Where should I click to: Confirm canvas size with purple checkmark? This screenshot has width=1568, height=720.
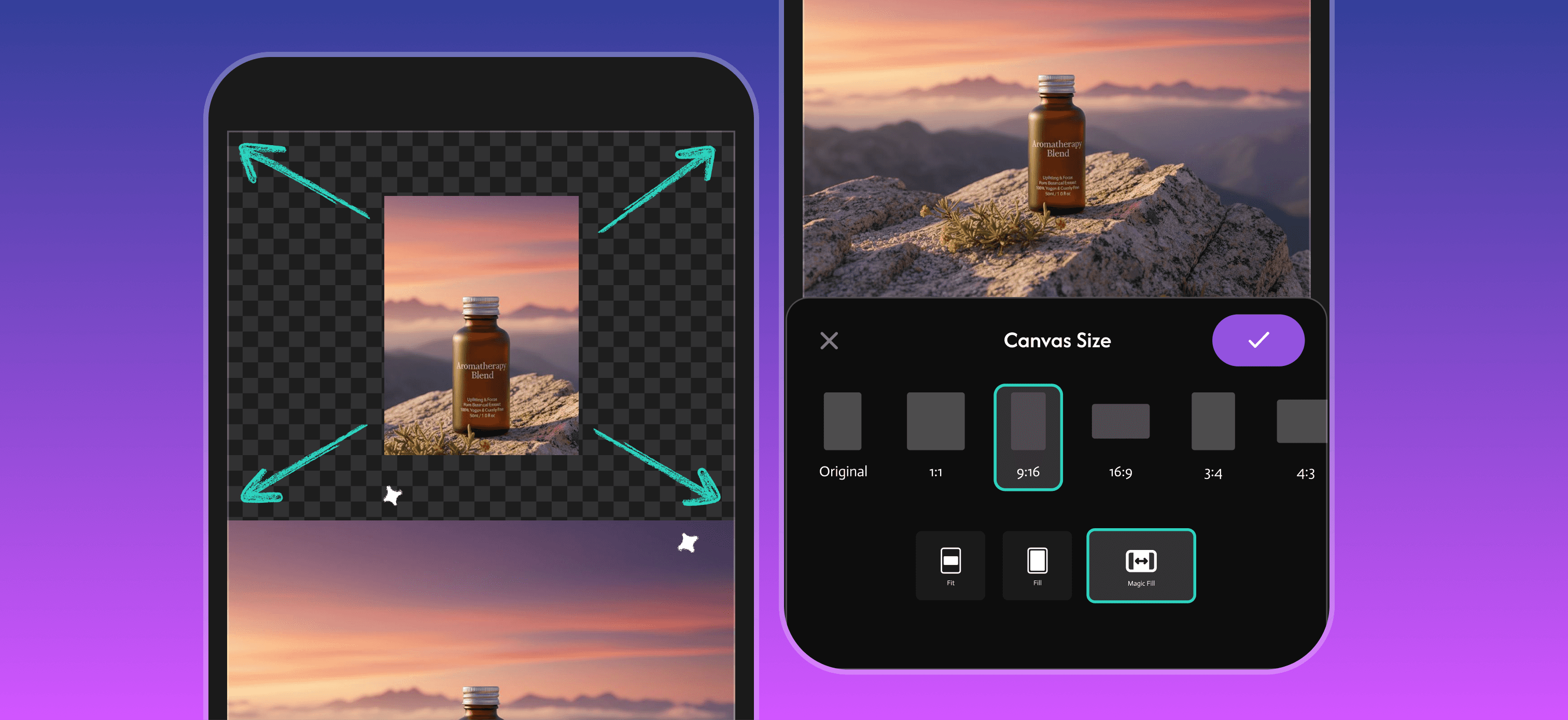pyautogui.click(x=1257, y=340)
